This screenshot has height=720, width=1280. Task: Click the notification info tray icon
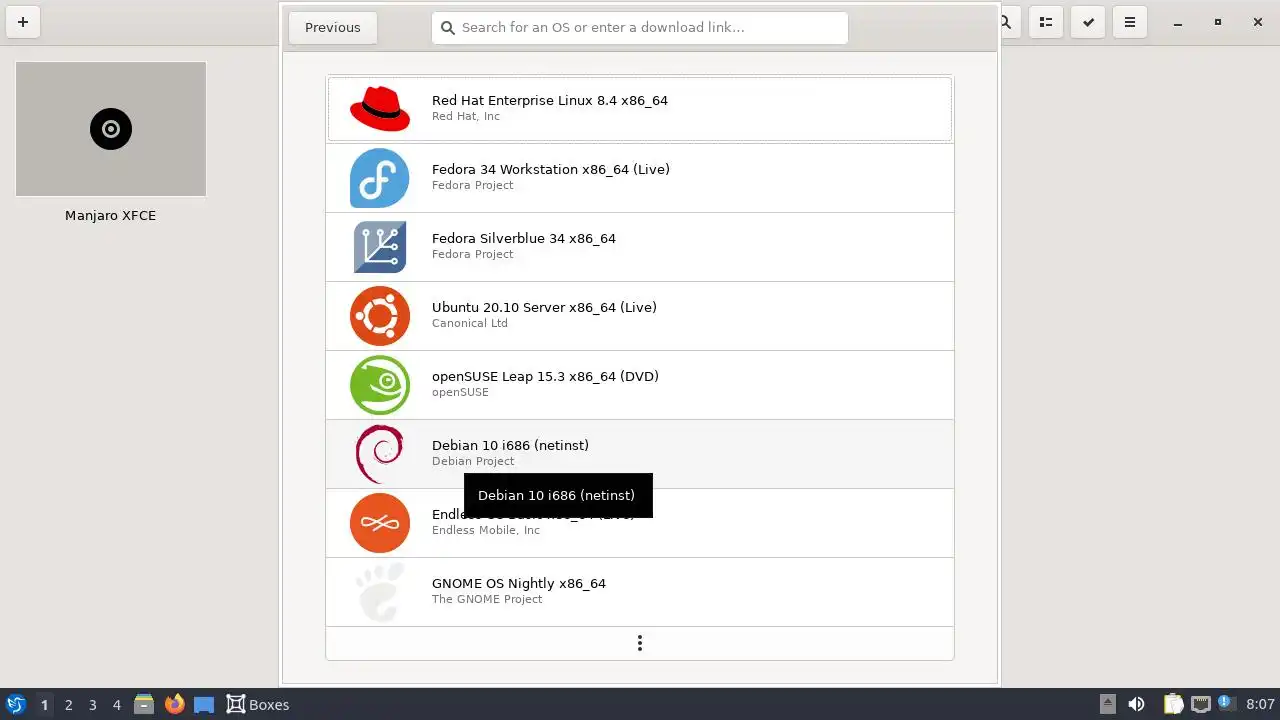tap(1226, 704)
